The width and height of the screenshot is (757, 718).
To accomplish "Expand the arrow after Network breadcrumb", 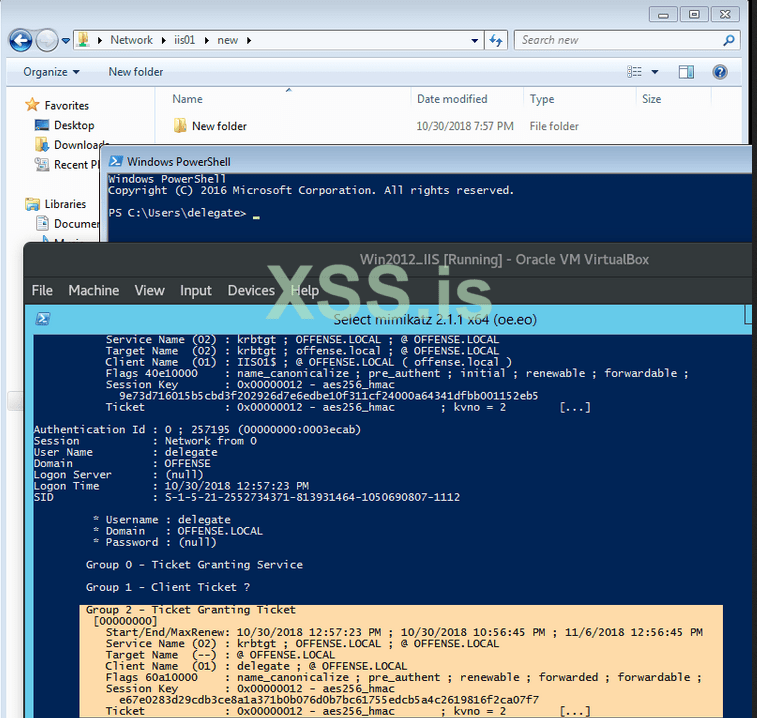I will (x=163, y=41).
